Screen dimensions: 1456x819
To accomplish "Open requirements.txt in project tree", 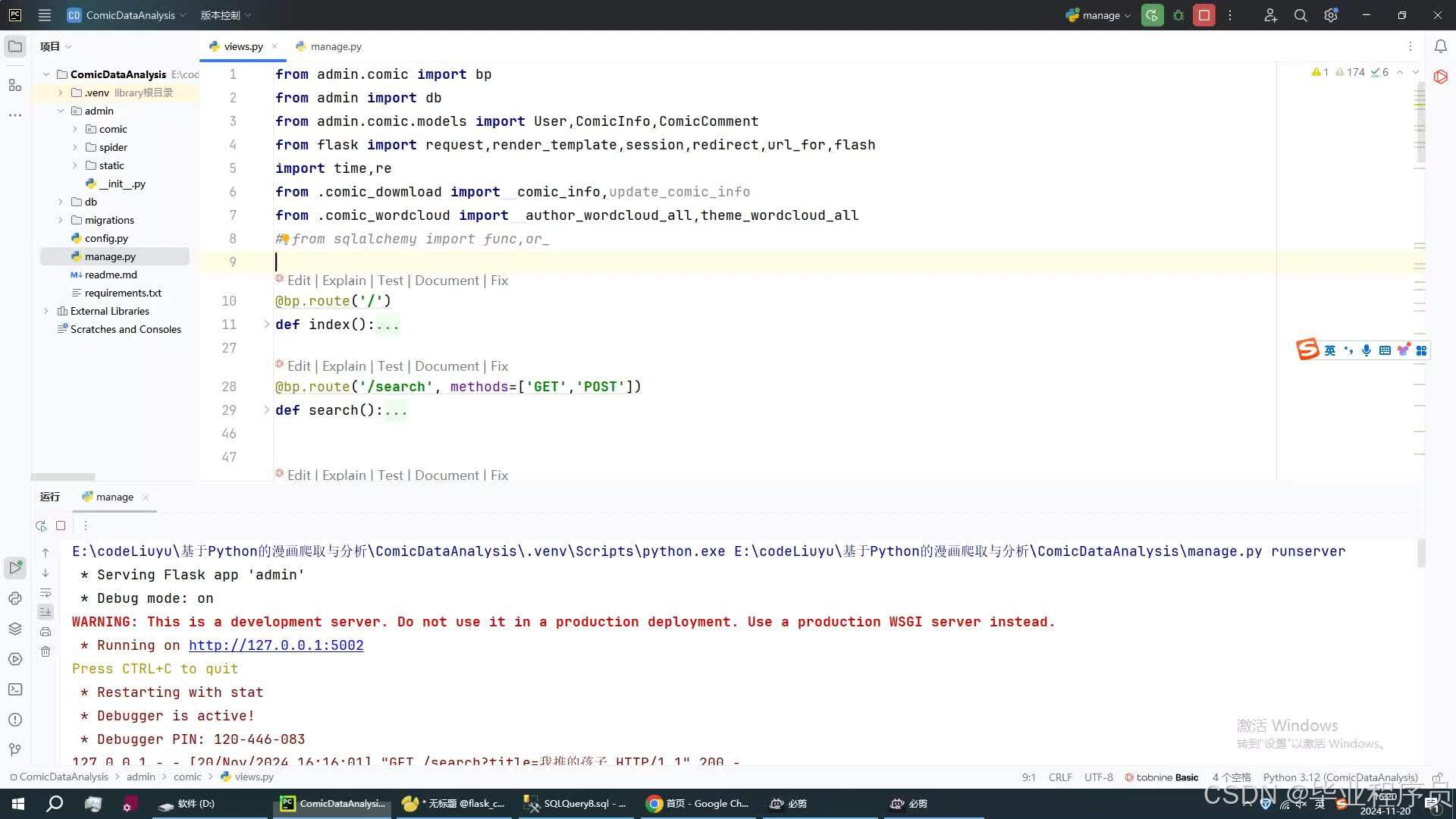I will [x=123, y=293].
